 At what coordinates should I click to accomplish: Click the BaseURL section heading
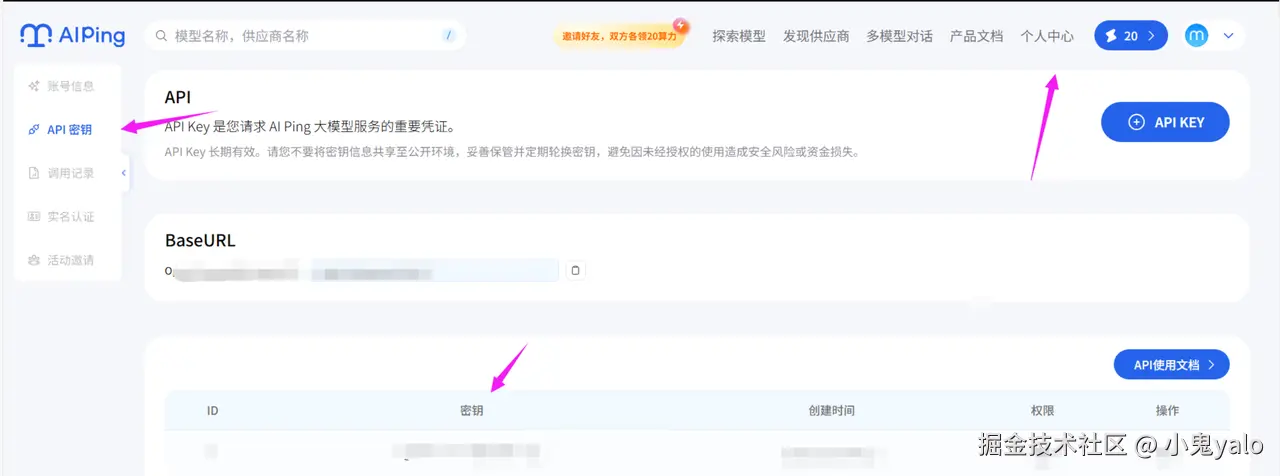pos(200,241)
